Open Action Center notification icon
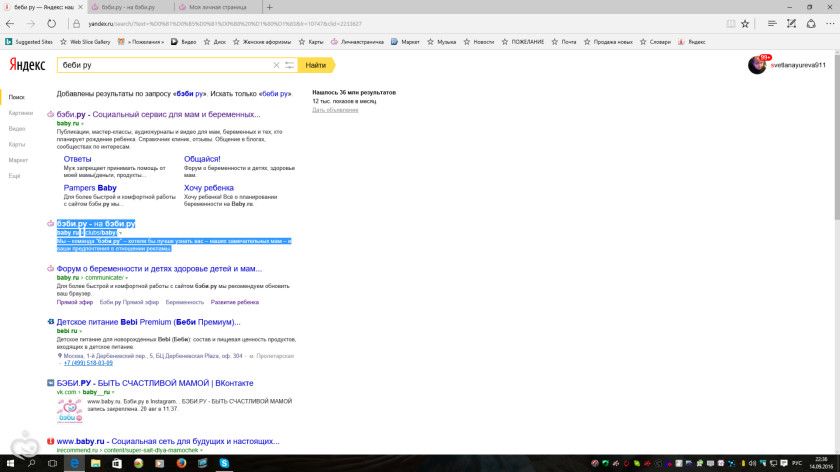Screen dimensions: 840x472 tap(784, 463)
